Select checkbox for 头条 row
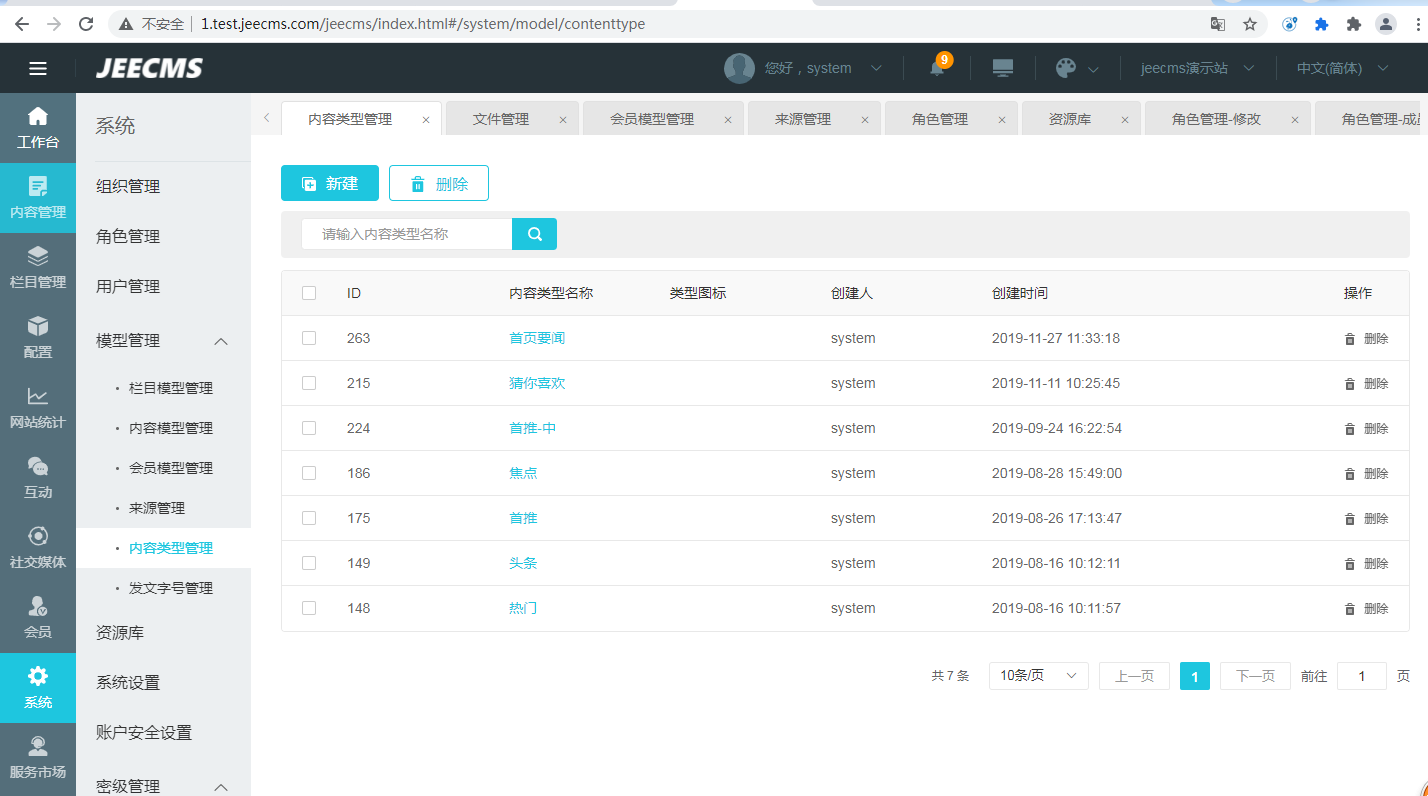This screenshot has height=796, width=1428. (309, 563)
